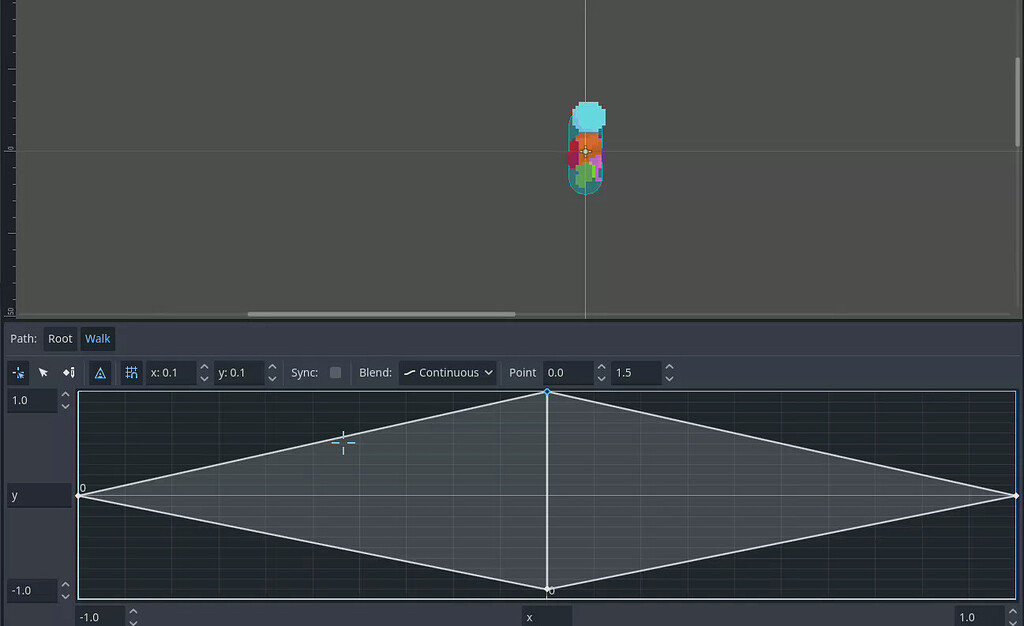Enable the Sync checkbox
This screenshot has height=626, width=1024.
tap(335, 372)
